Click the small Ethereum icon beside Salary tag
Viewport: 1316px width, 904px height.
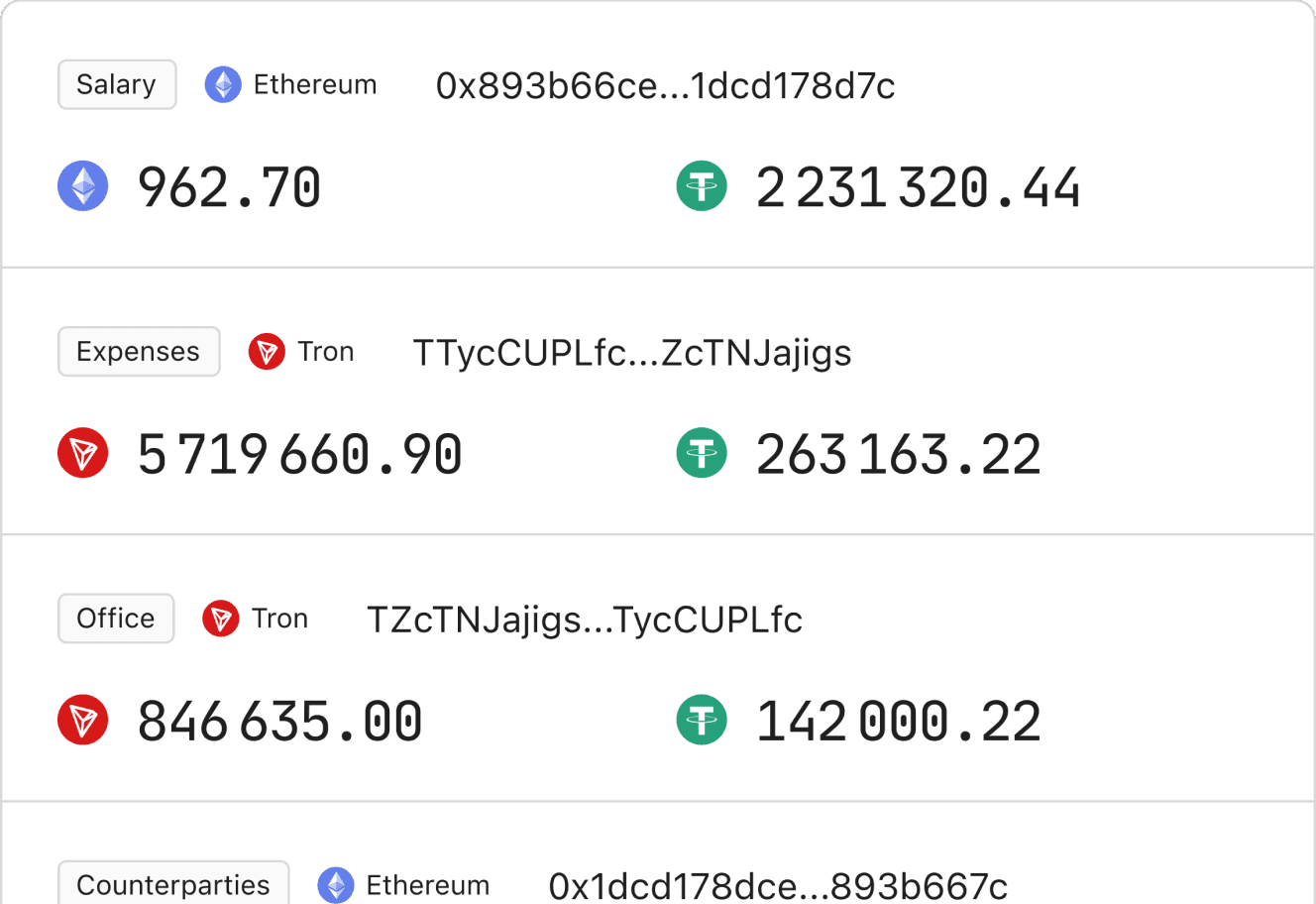(x=223, y=85)
